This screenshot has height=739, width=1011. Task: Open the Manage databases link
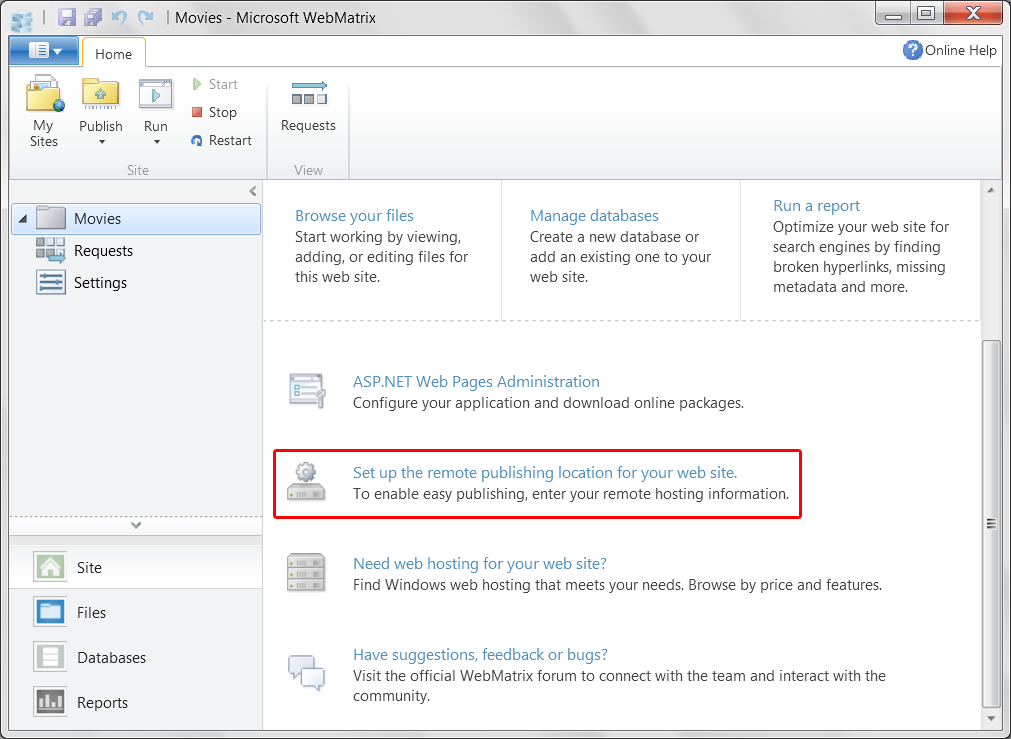[x=594, y=215]
